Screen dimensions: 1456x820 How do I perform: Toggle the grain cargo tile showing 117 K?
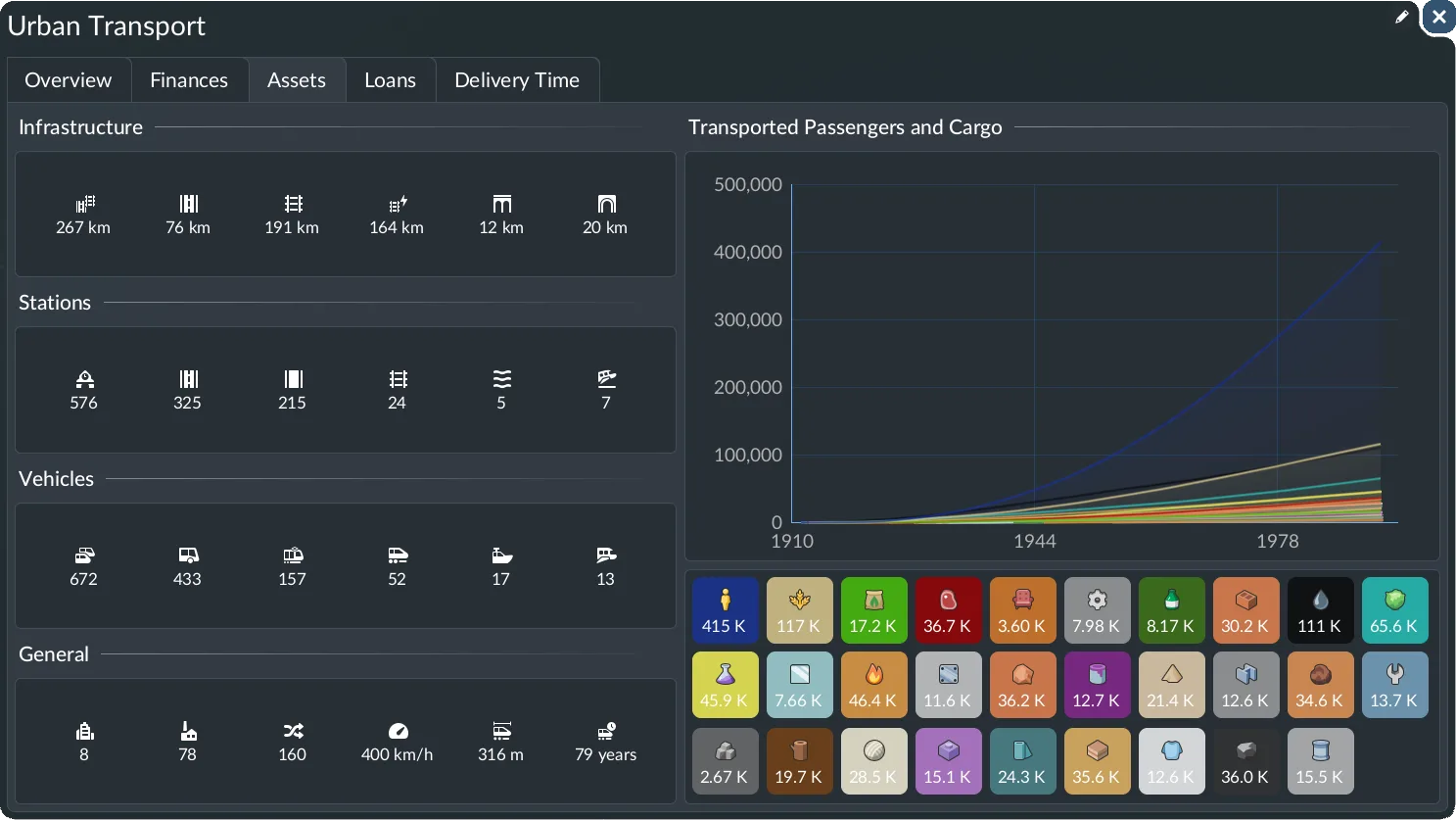pos(800,610)
